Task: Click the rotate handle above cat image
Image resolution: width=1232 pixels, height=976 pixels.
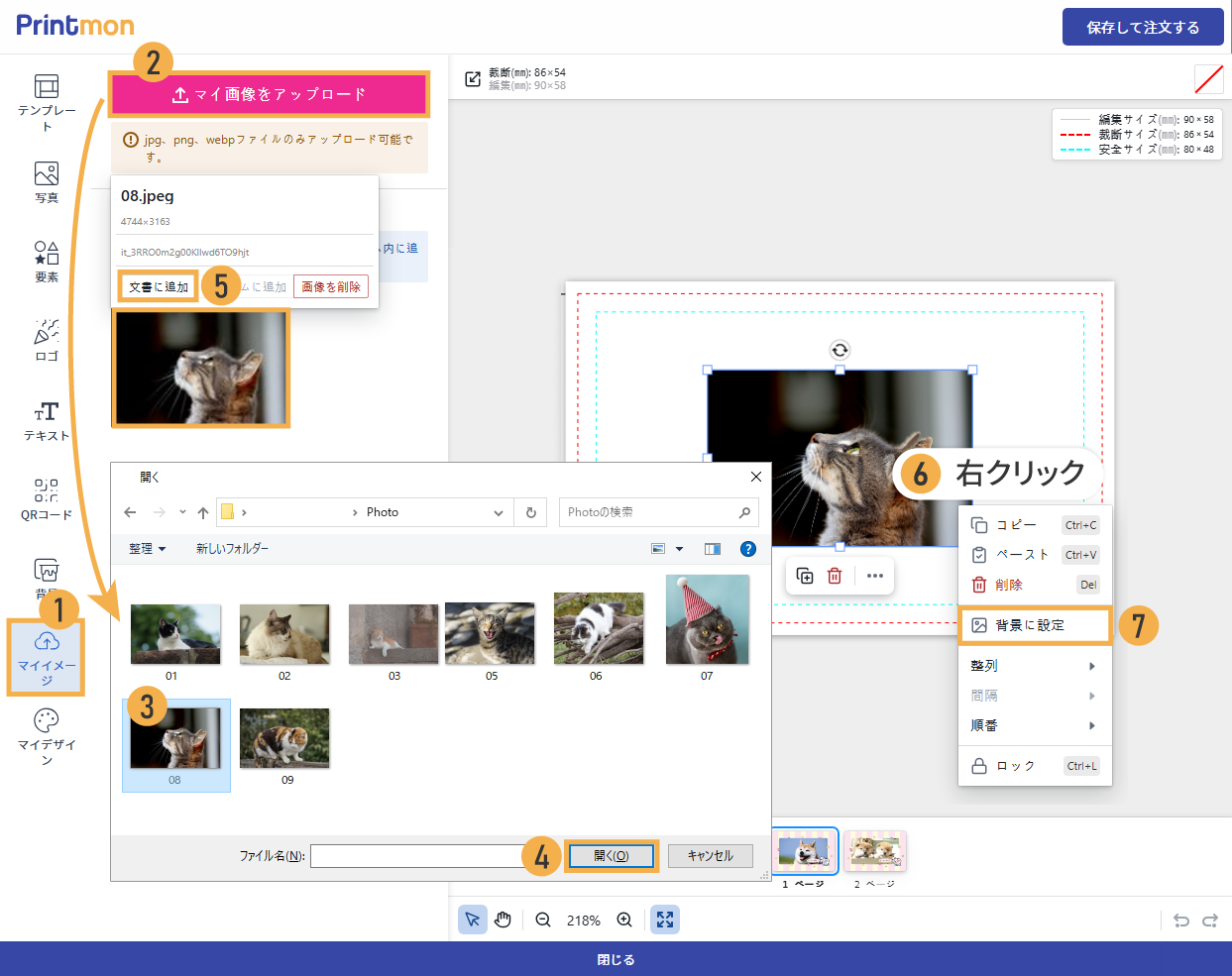Action: tap(840, 350)
